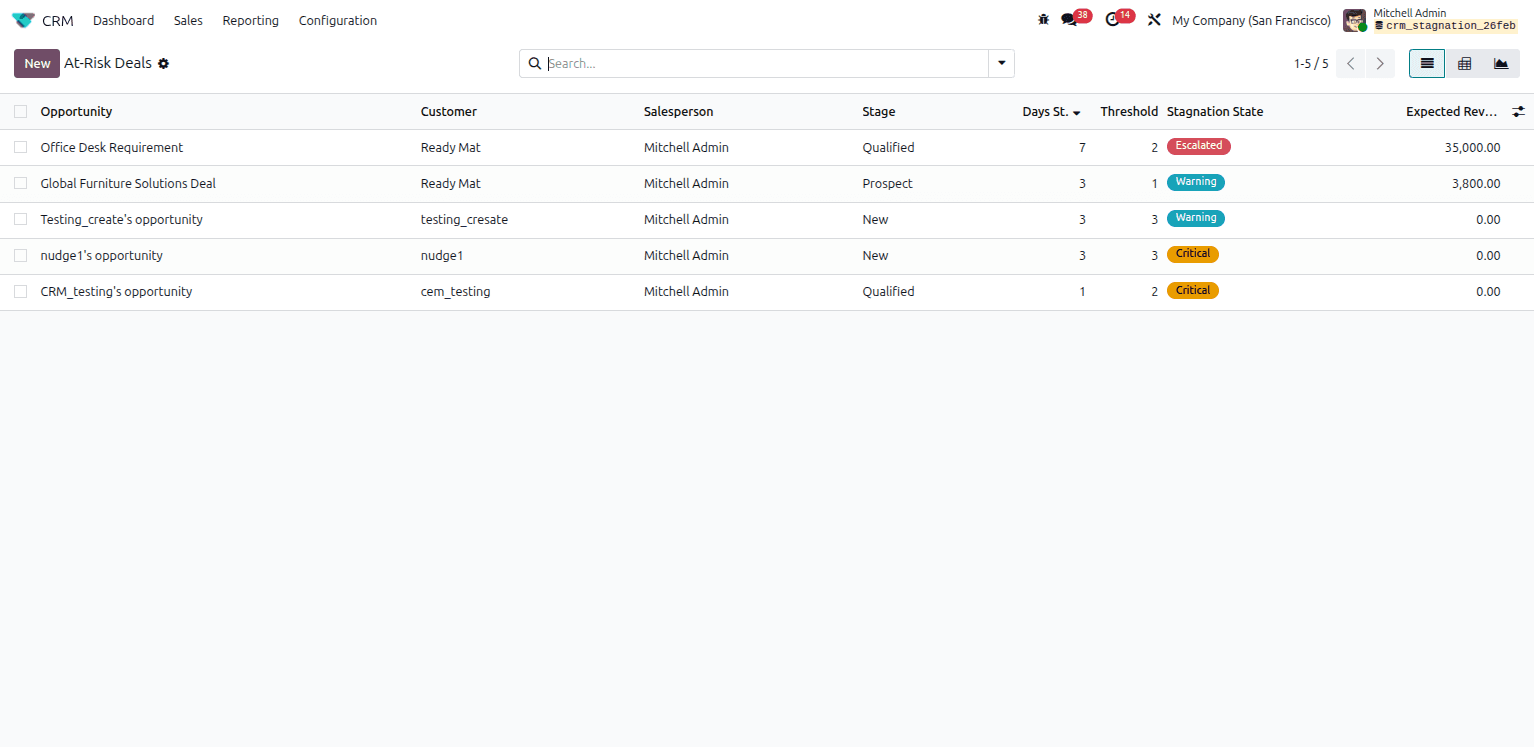Open the Configuration menu

coord(338,20)
